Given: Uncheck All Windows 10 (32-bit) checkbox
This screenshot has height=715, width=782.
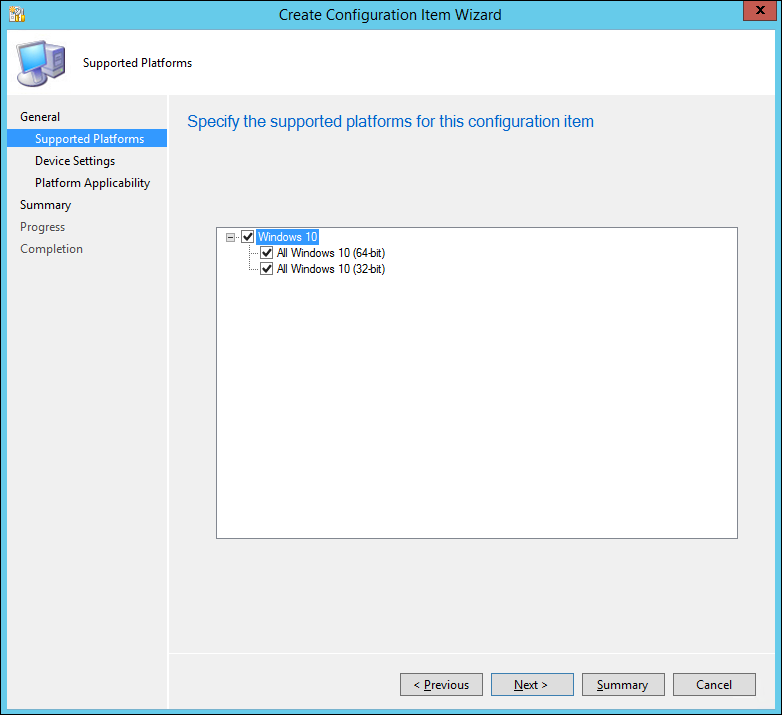Looking at the screenshot, I should 267,269.
